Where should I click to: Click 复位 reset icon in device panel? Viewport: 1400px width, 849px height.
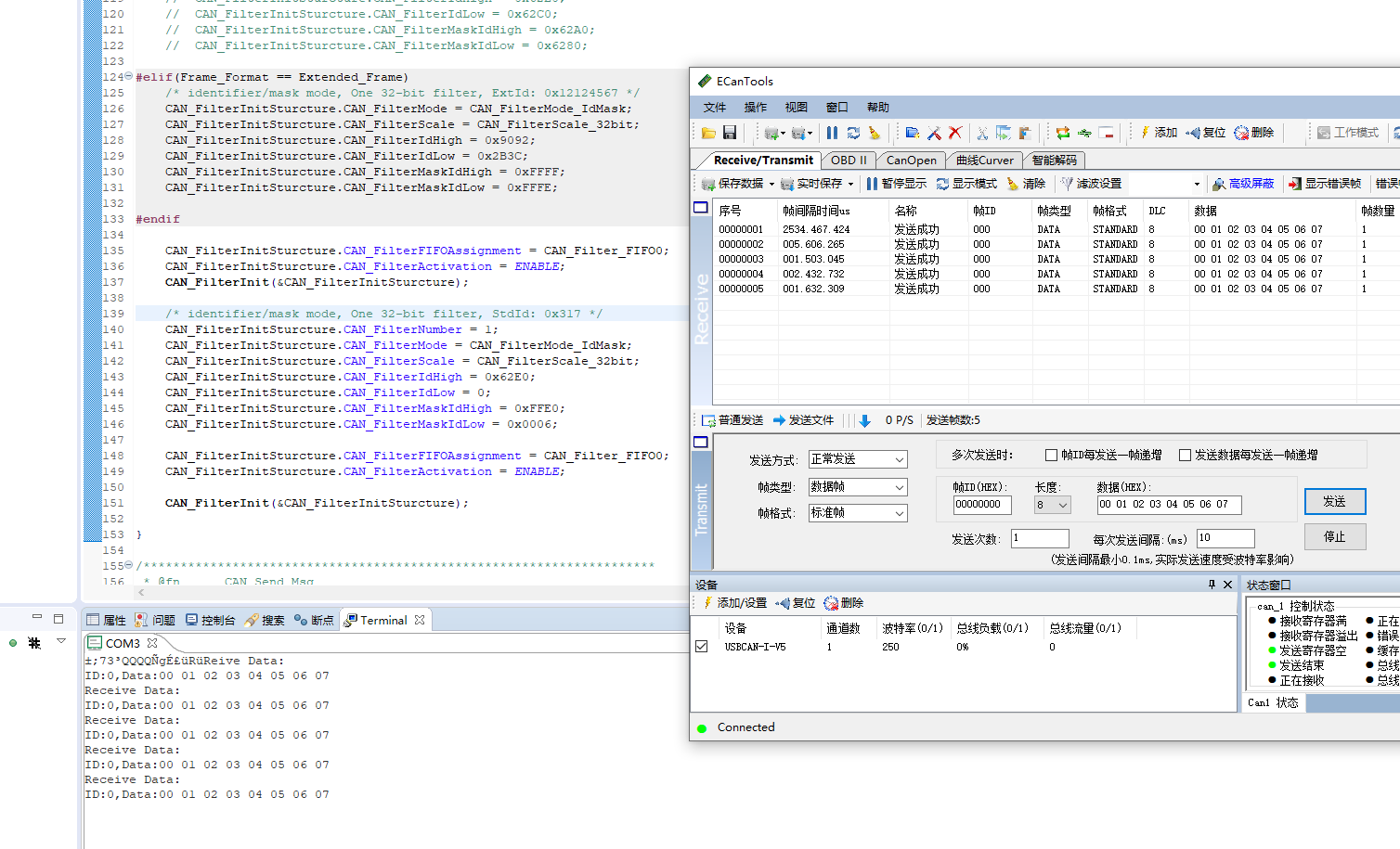(x=783, y=603)
